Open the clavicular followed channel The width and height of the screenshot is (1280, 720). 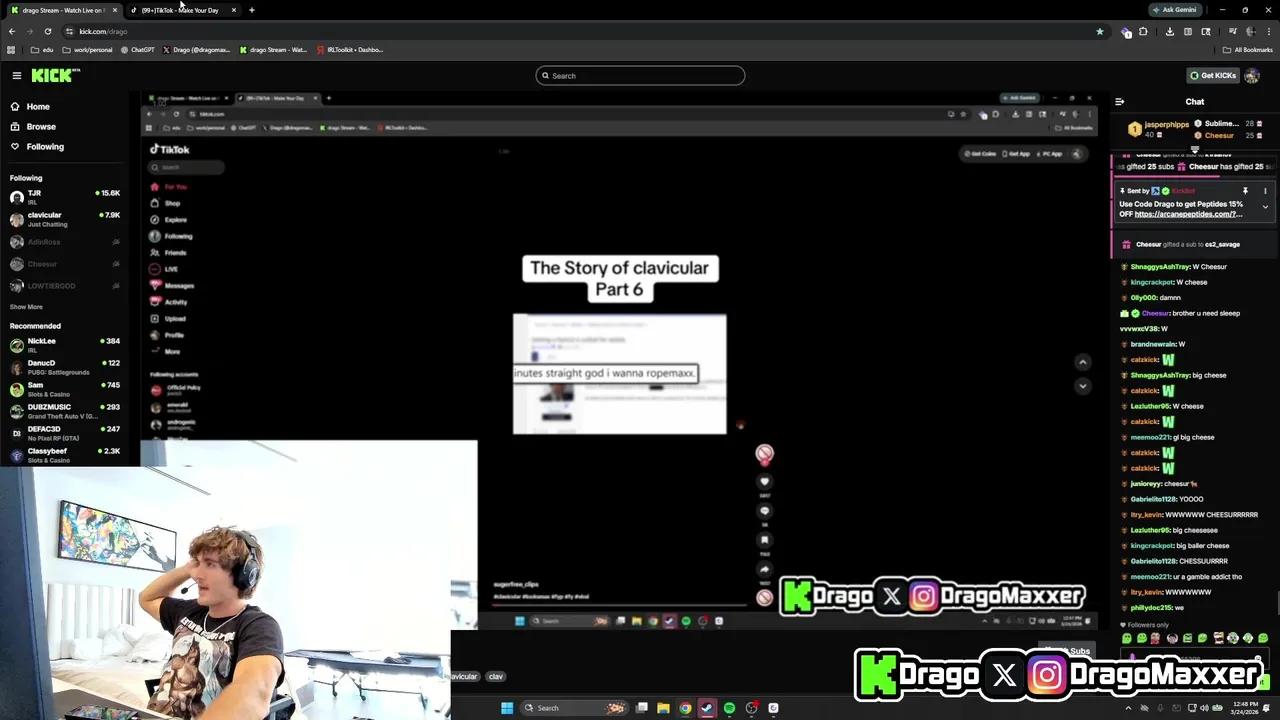tap(64, 219)
